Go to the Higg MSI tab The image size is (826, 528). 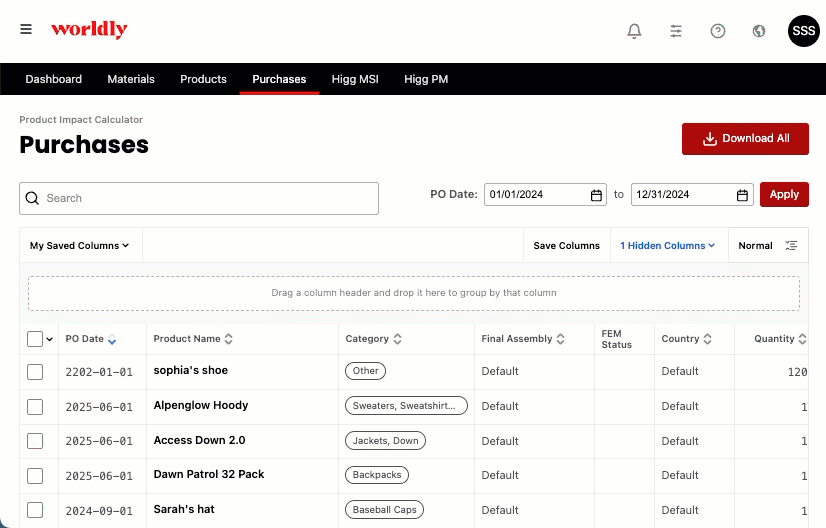tap(355, 79)
